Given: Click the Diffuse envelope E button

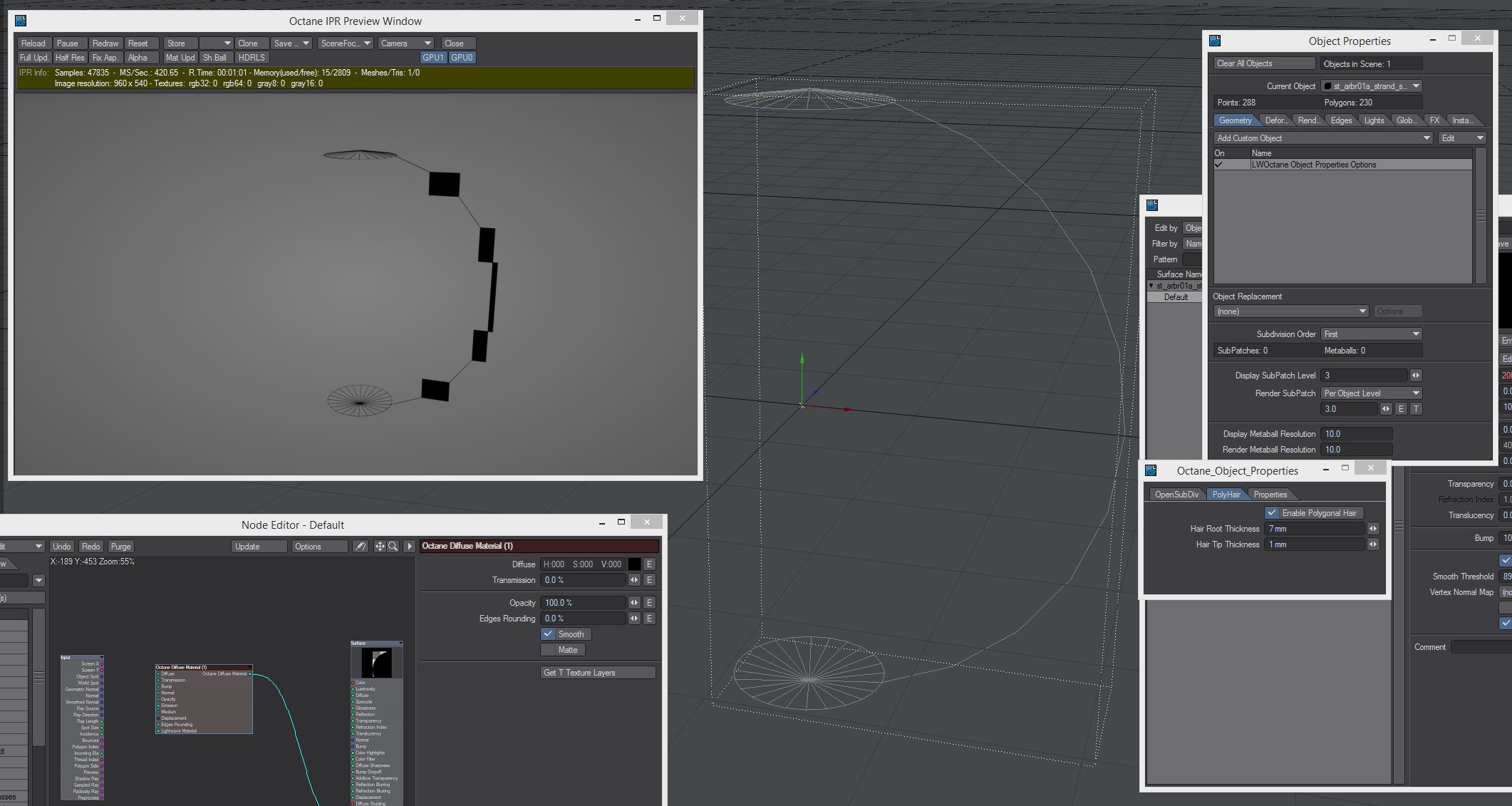Looking at the screenshot, I should (x=649, y=564).
